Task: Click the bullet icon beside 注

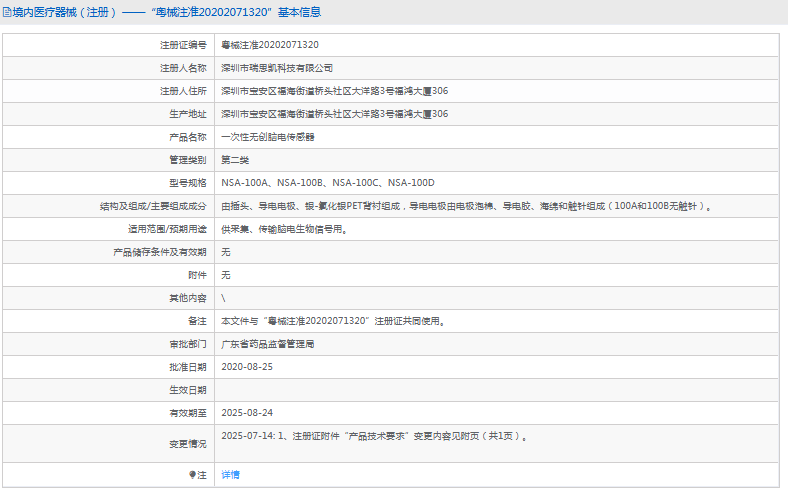Action: pos(192,474)
